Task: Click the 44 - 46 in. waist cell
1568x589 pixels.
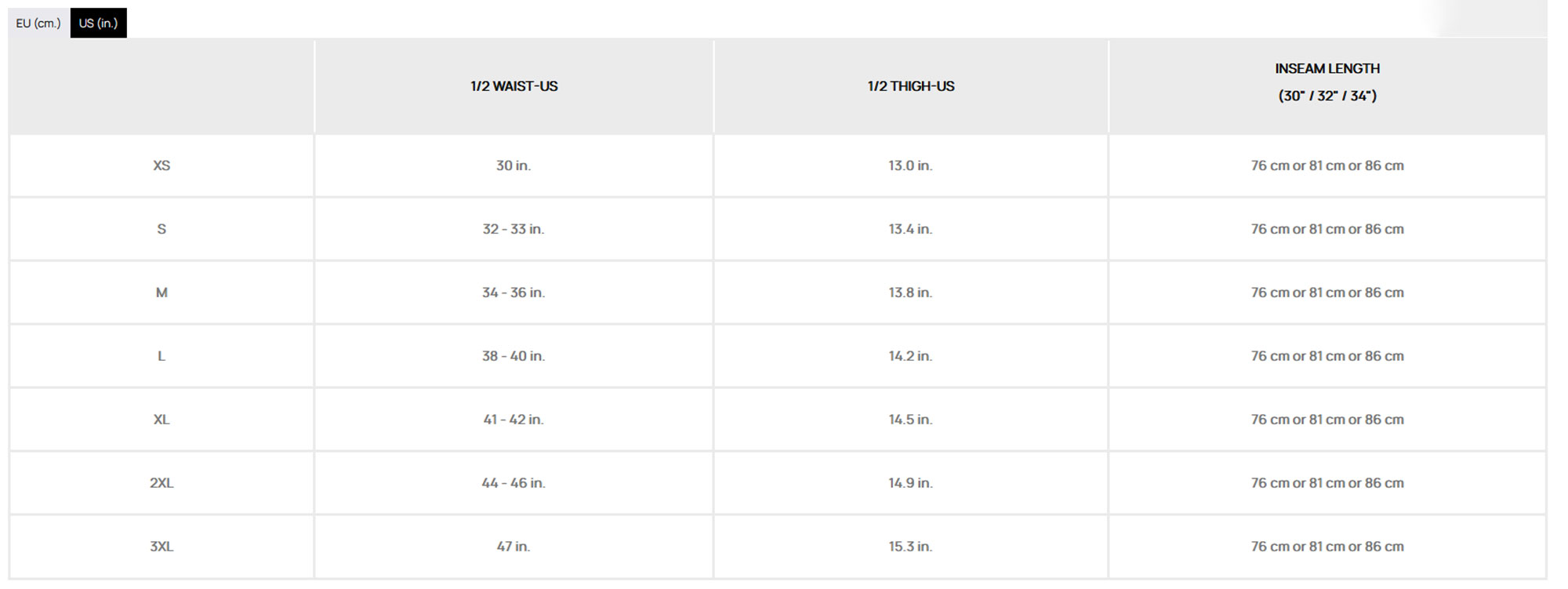Action: click(514, 483)
